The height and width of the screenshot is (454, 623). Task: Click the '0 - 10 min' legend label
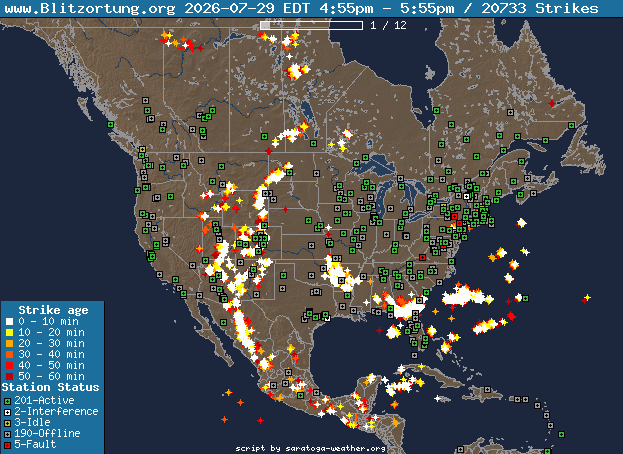pyautogui.click(x=48, y=321)
